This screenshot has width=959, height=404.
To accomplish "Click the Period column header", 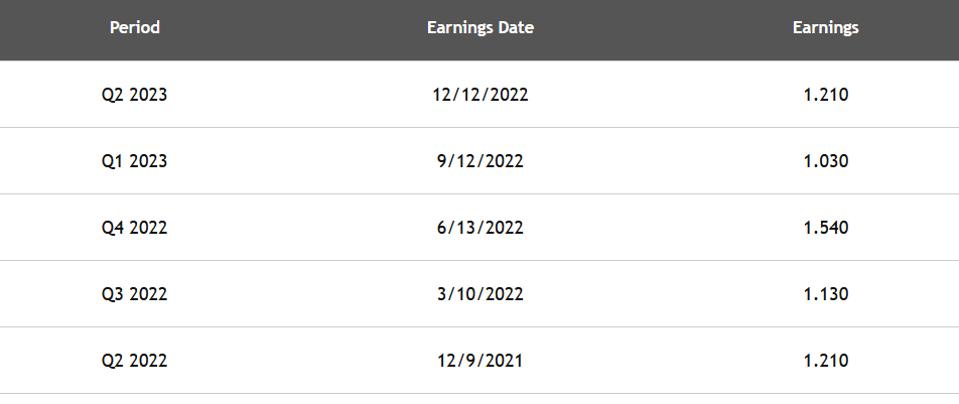I will pyautogui.click(x=135, y=28).
